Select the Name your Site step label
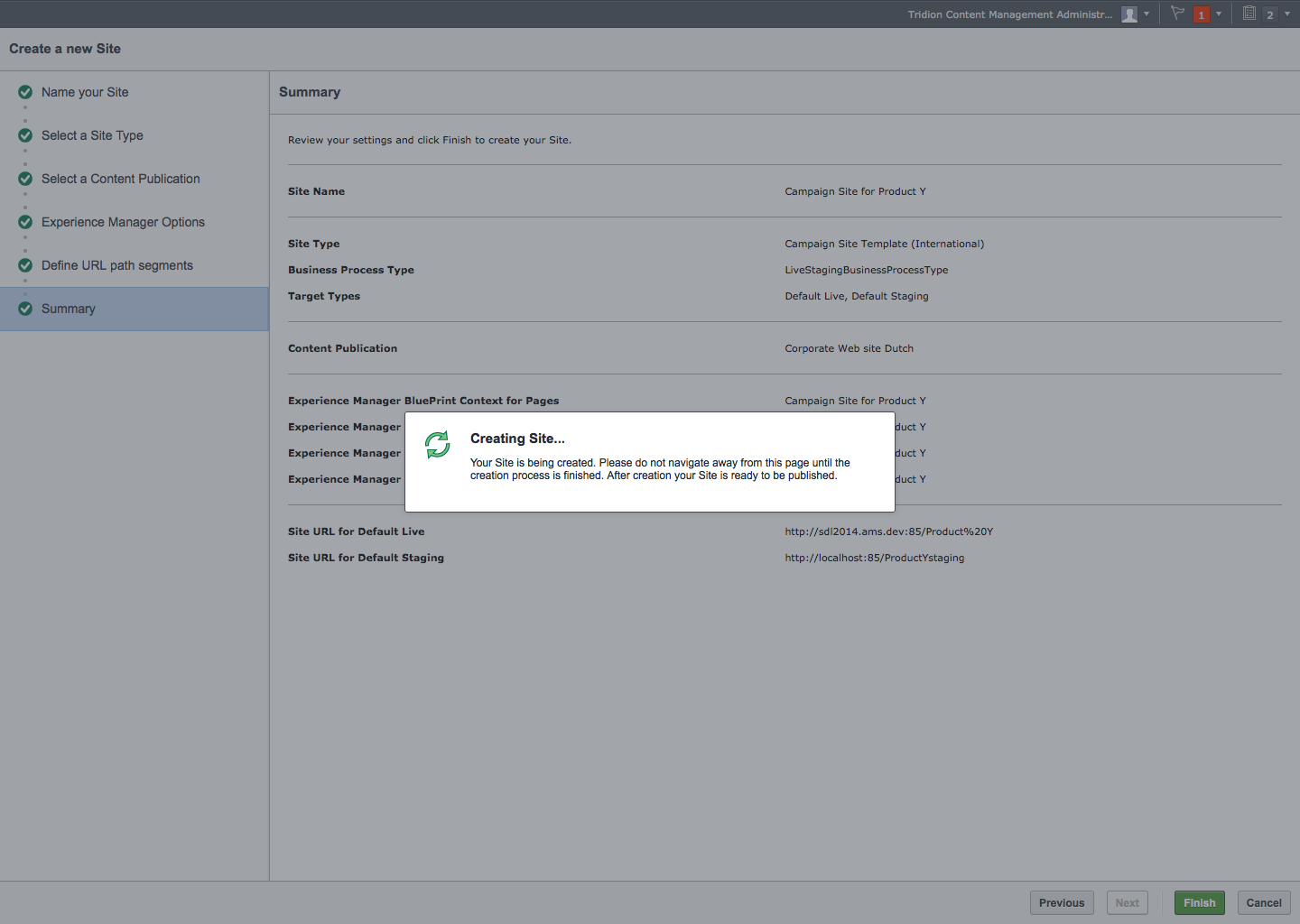1300x924 pixels. [x=85, y=92]
